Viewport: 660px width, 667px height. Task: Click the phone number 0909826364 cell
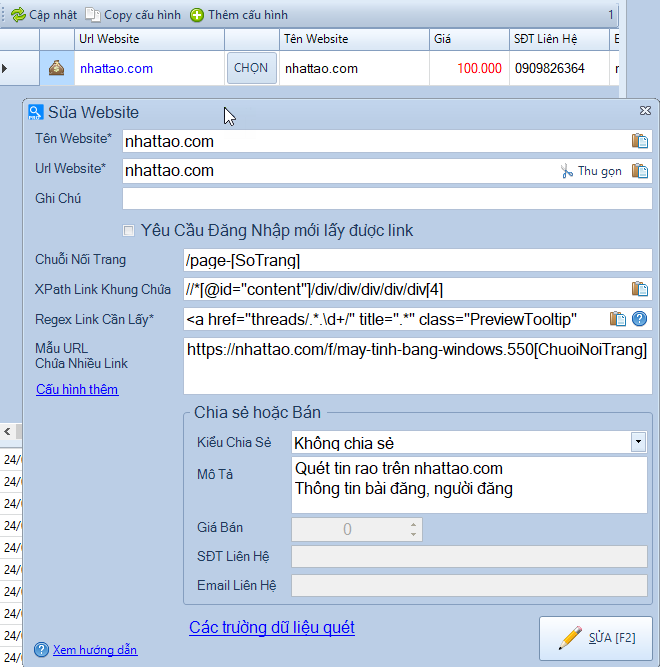coord(559,68)
